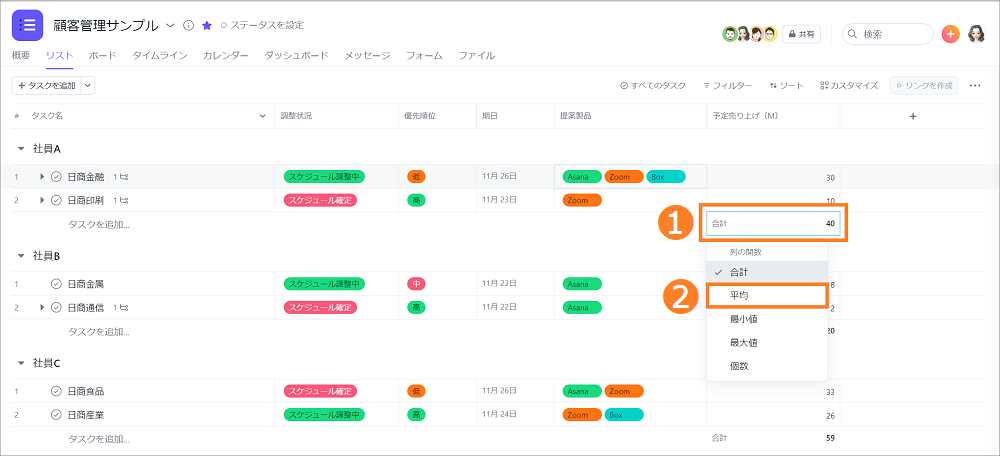The width and height of the screenshot is (1000, 456).
Task: Open project info details icon
Action: [188, 26]
